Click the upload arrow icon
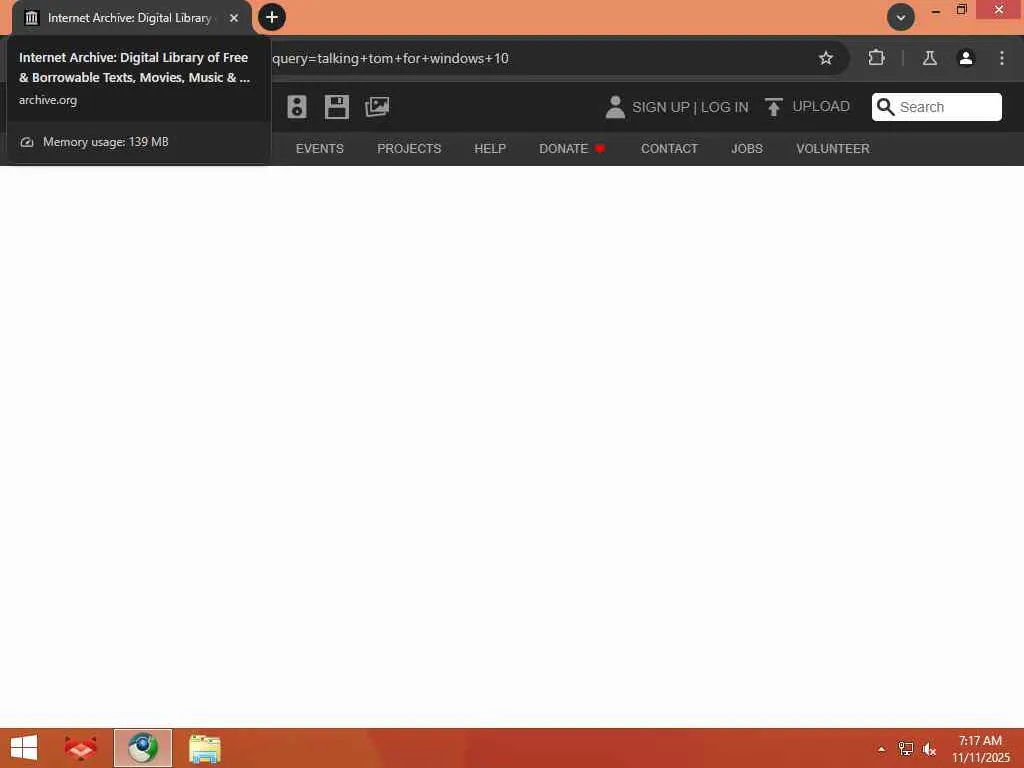This screenshot has height=768, width=1024. click(773, 107)
